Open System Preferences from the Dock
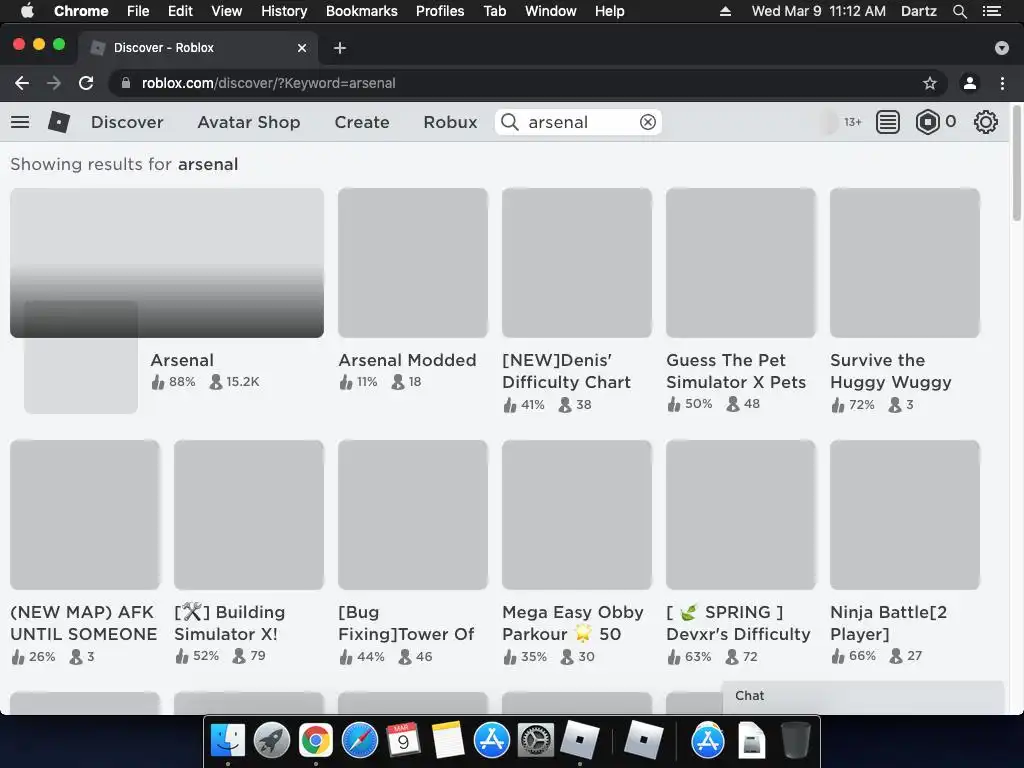This screenshot has width=1024, height=768. point(536,741)
